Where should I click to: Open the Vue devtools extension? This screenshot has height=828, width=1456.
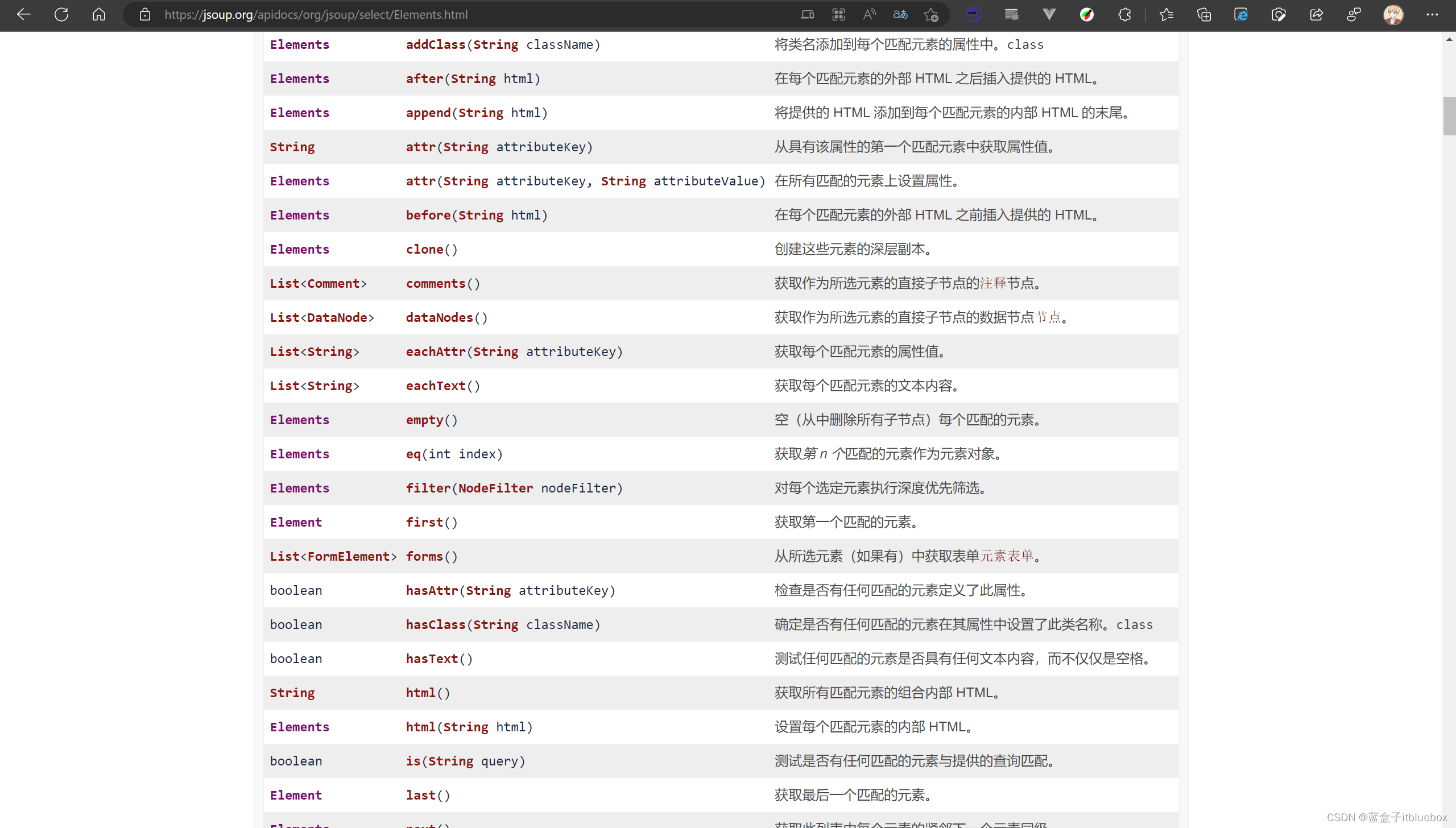tap(1049, 15)
